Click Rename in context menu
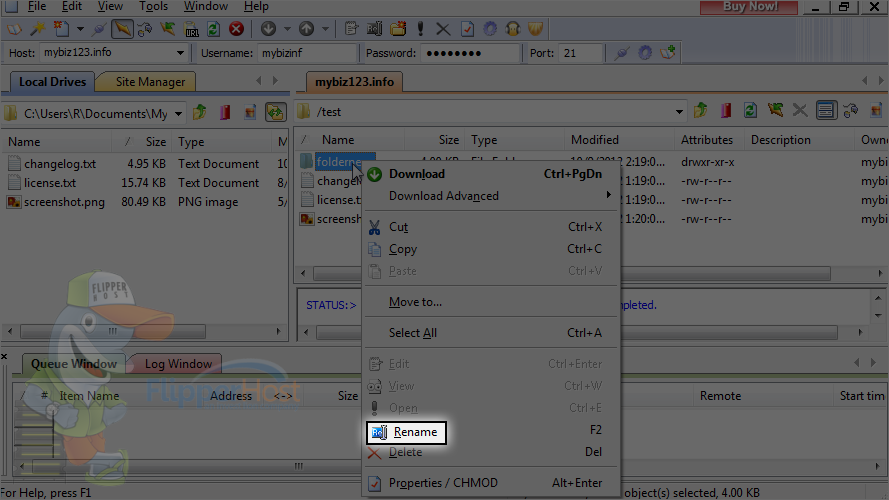The height and width of the screenshot is (500, 889). 406,433
